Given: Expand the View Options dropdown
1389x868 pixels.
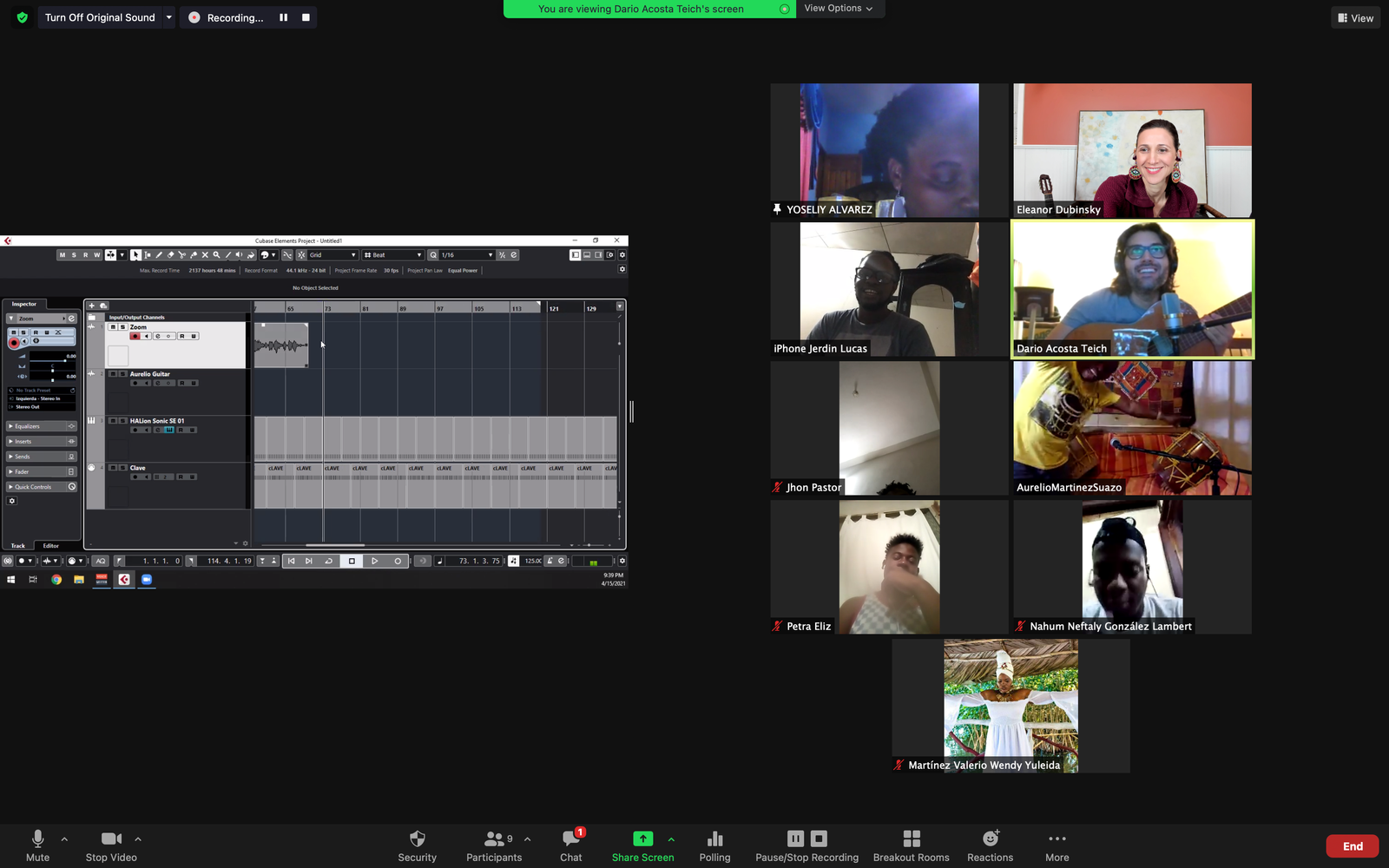Looking at the screenshot, I should (x=839, y=9).
